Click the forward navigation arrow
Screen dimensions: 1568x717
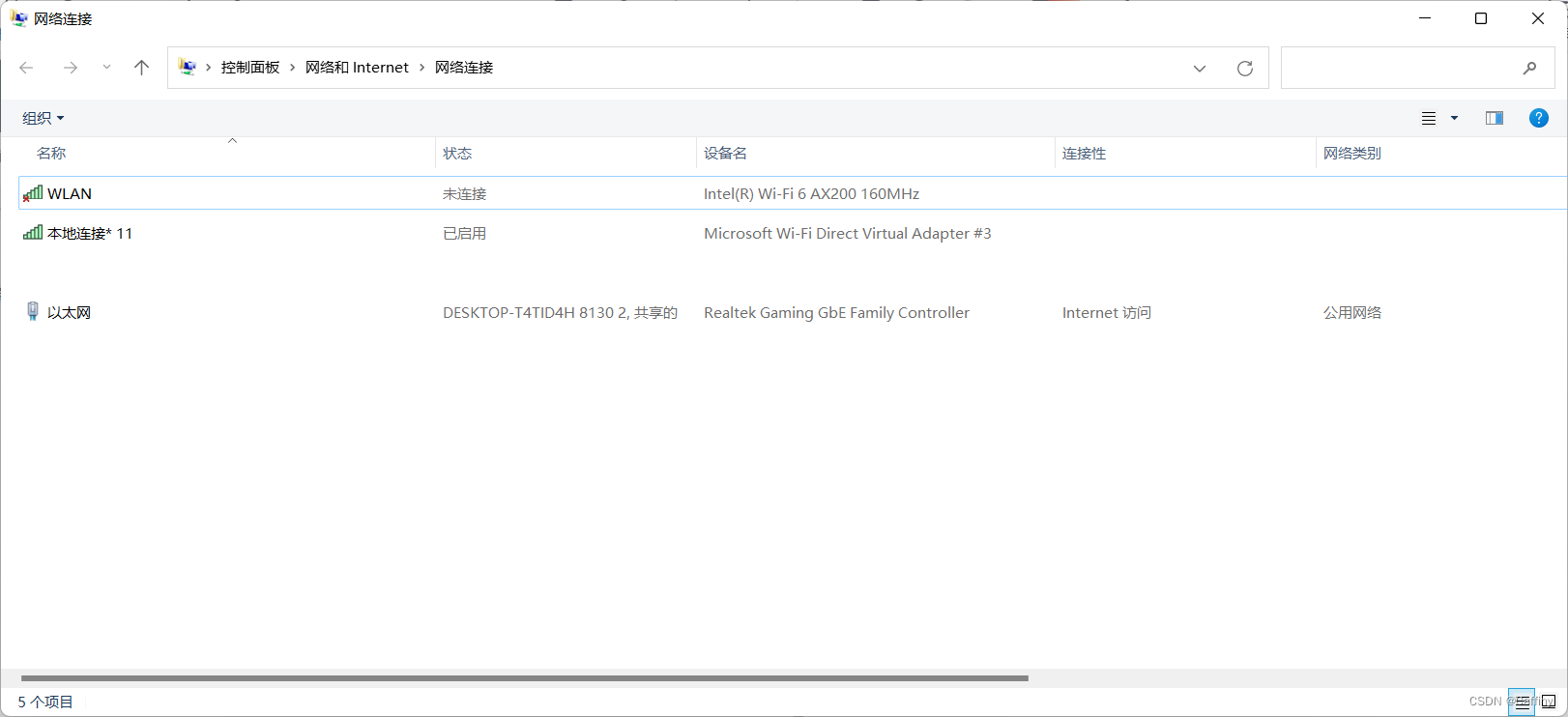(70, 68)
